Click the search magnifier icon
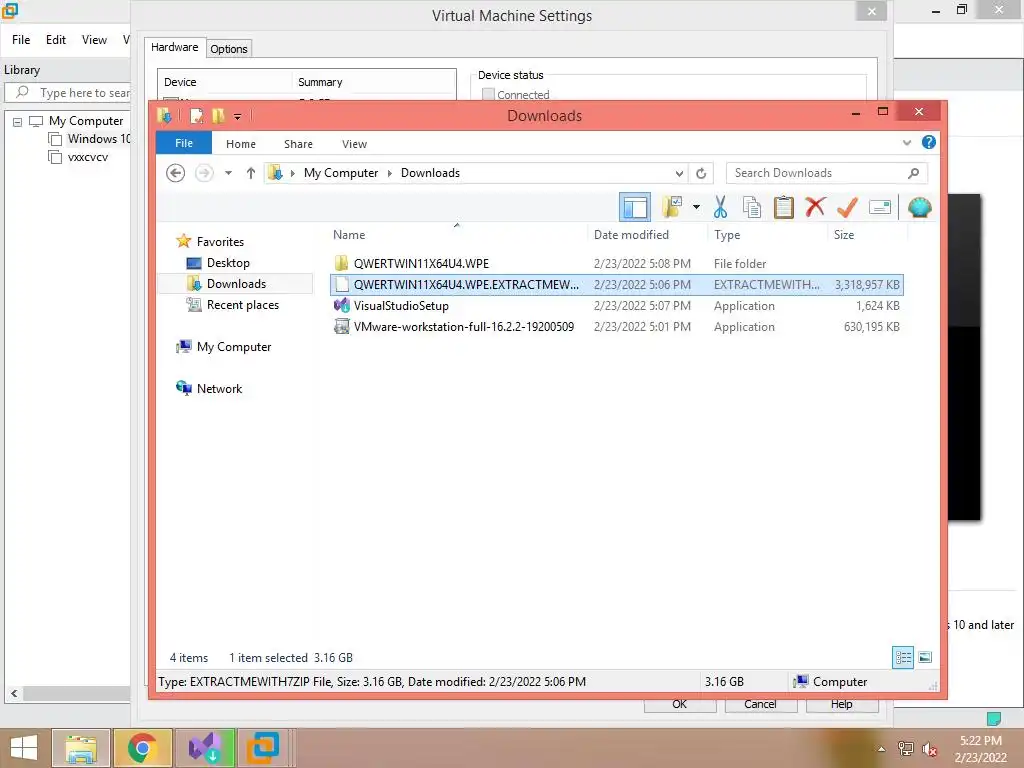Viewport: 1024px width, 768px height. [914, 173]
